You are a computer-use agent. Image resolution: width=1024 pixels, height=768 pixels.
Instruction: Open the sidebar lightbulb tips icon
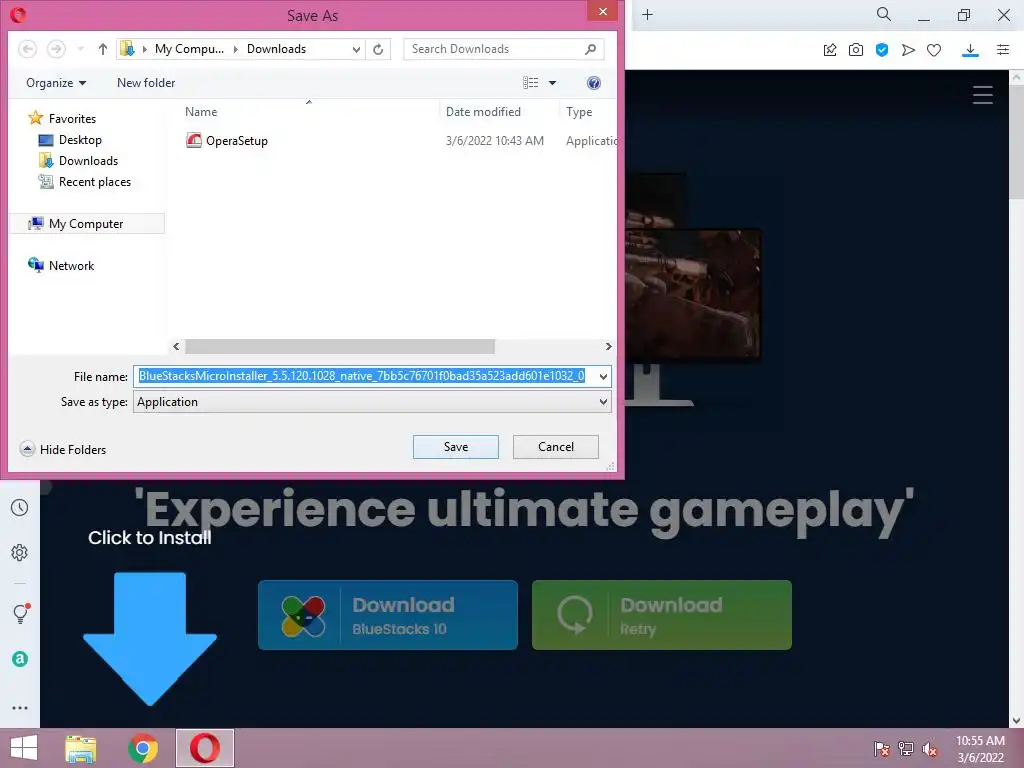click(20, 613)
